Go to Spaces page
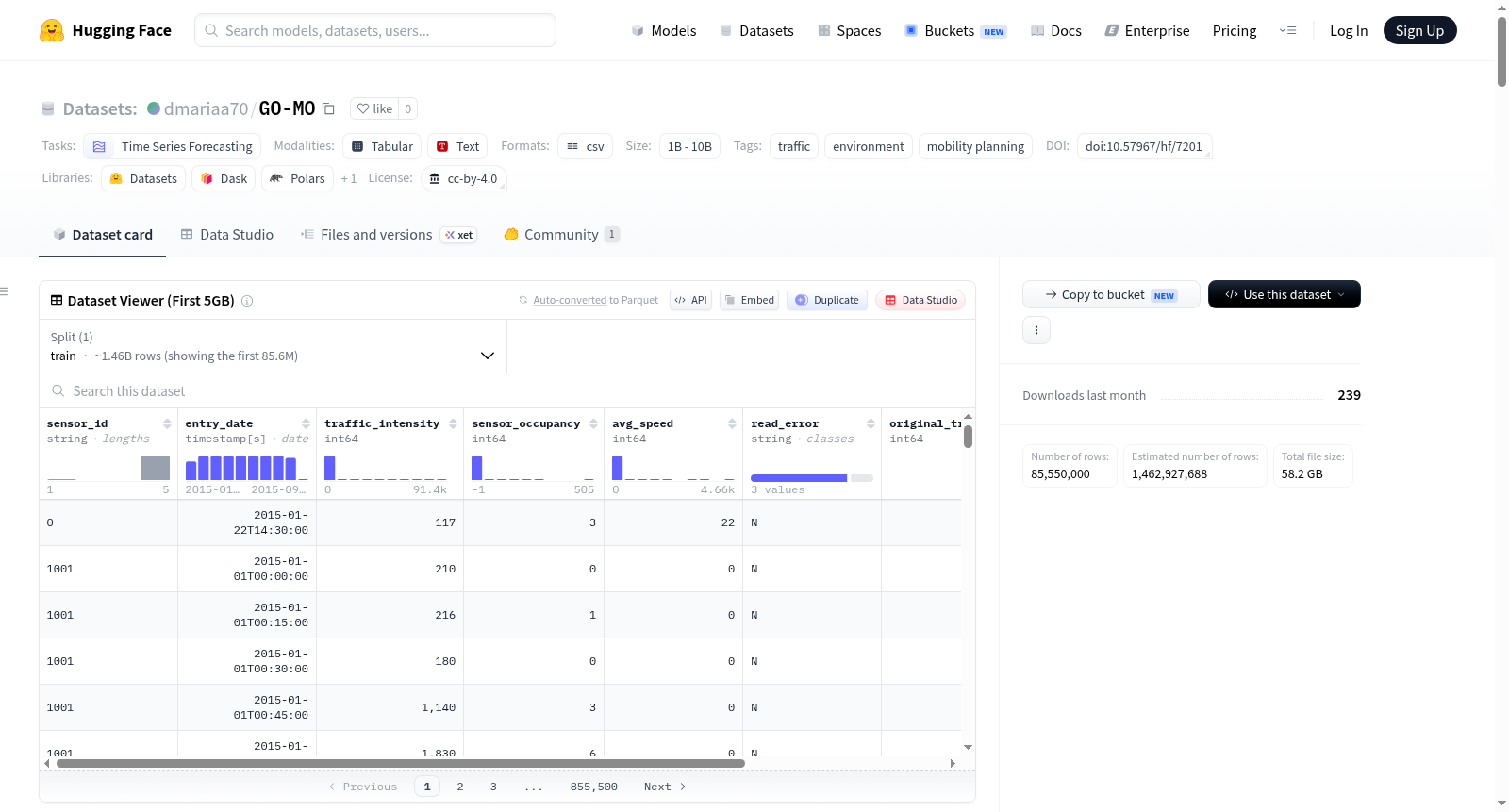Screen dimensions: 1509x812 pos(849,30)
